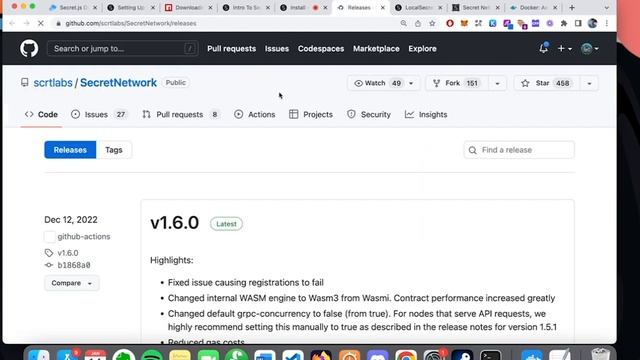Click the Star count 458
Screen dimensions: 640x360
(562, 83)
